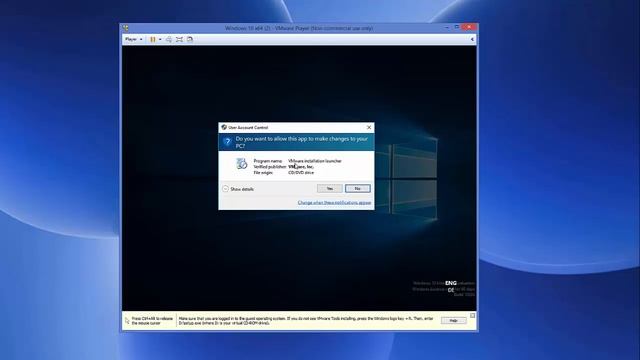The width and height of the screenshot is (640, 360).
Task: Click the VMware Player title bar icon
Action: (x=126, y=28)
